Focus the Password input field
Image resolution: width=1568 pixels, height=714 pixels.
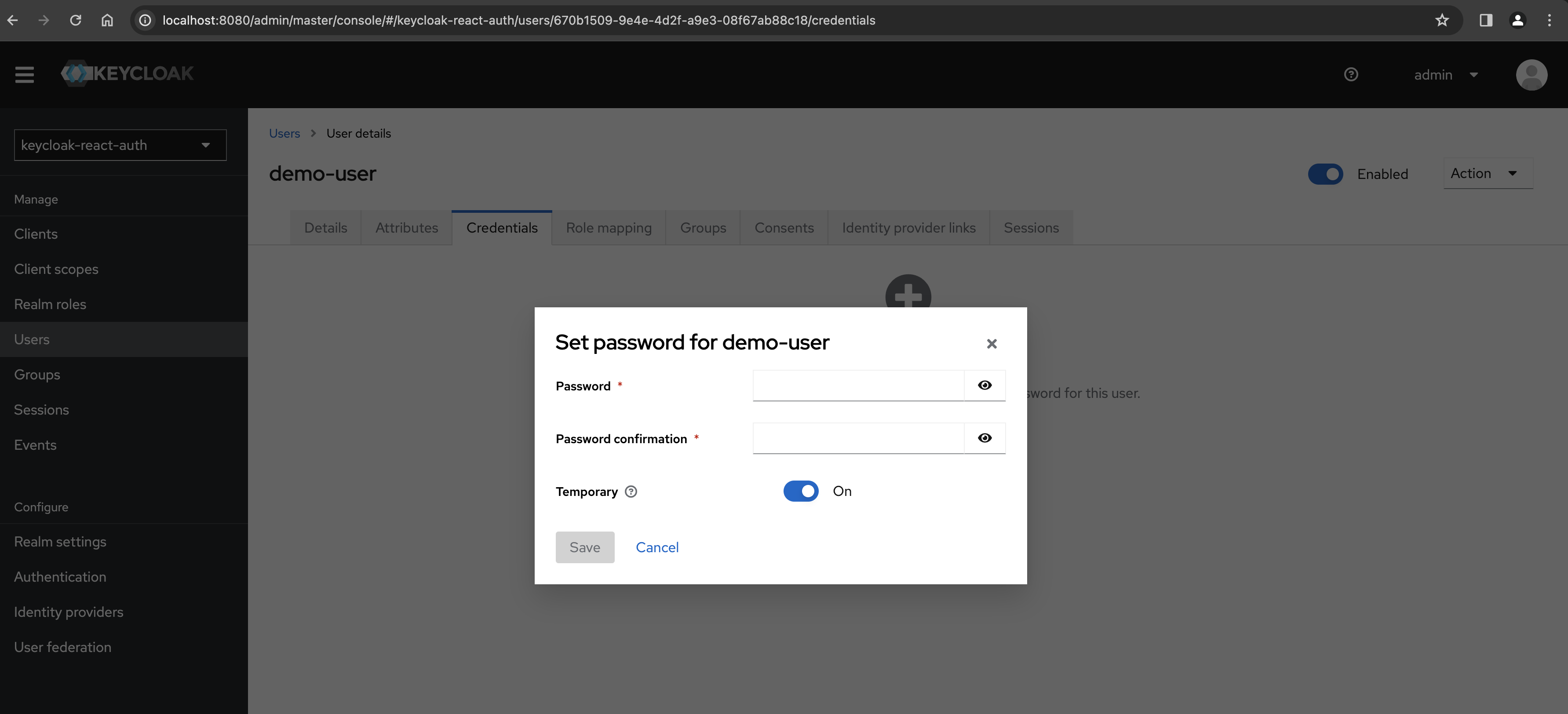(x=858, y=385)
